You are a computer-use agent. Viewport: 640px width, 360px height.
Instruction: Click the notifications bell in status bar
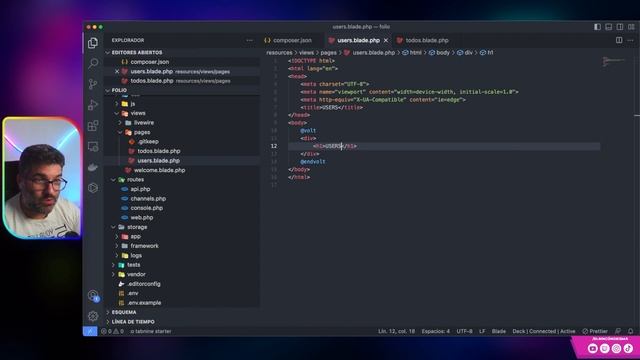click(631, 331)
